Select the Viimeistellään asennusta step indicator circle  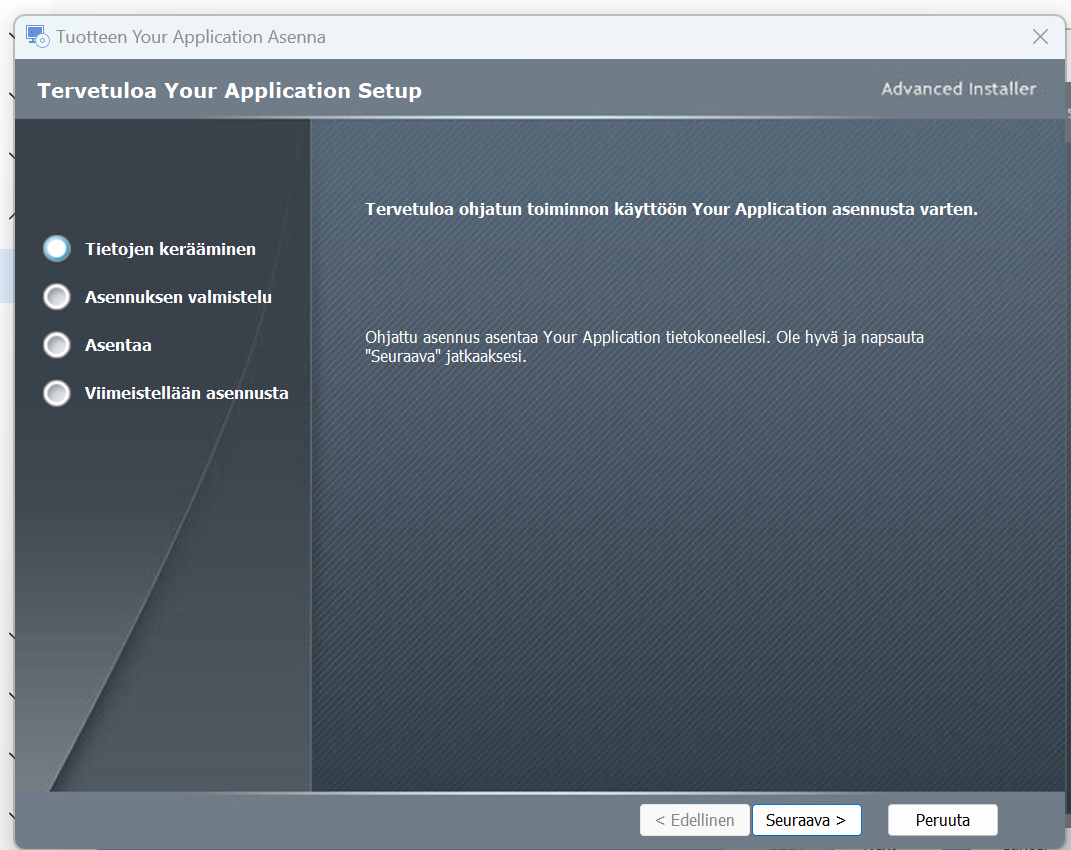(x=57, y=393)
